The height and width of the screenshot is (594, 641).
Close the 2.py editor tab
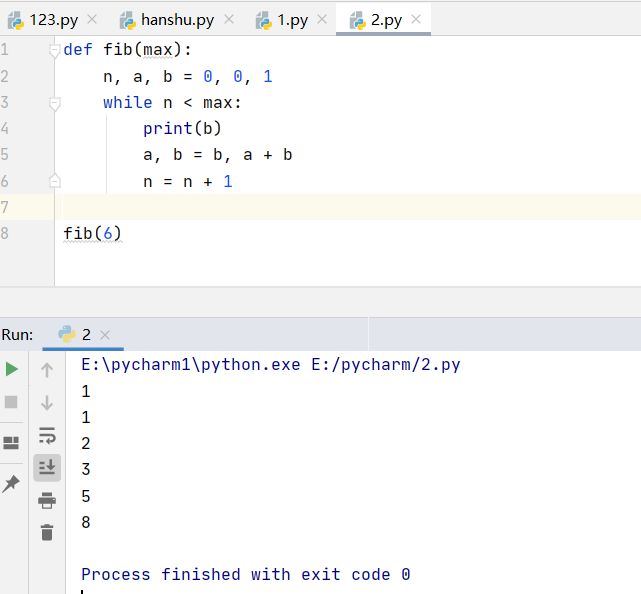[x=416, y=19]
